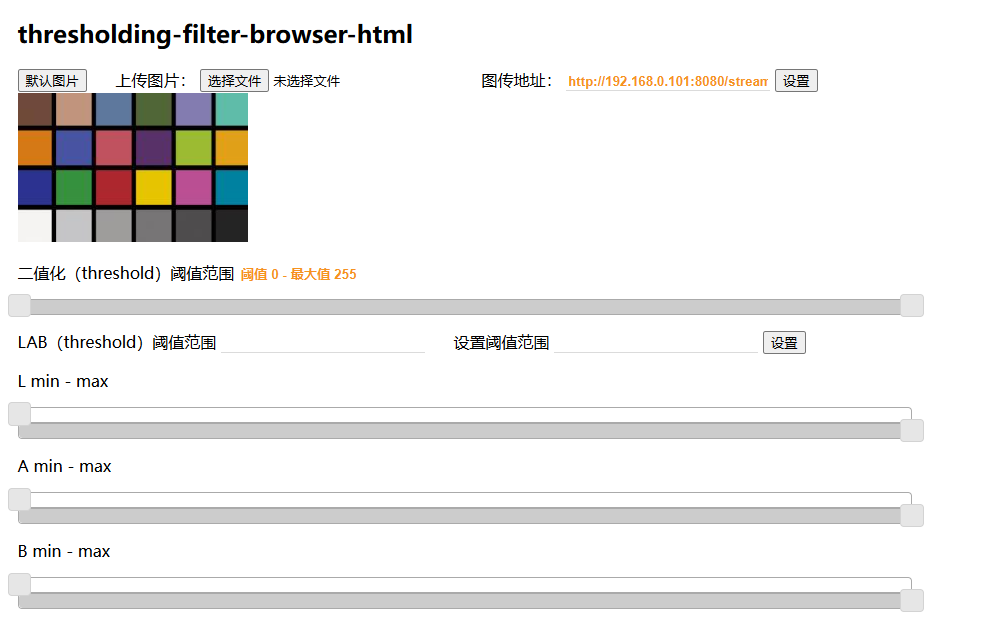Click the L max slider handle

(911, 431)
